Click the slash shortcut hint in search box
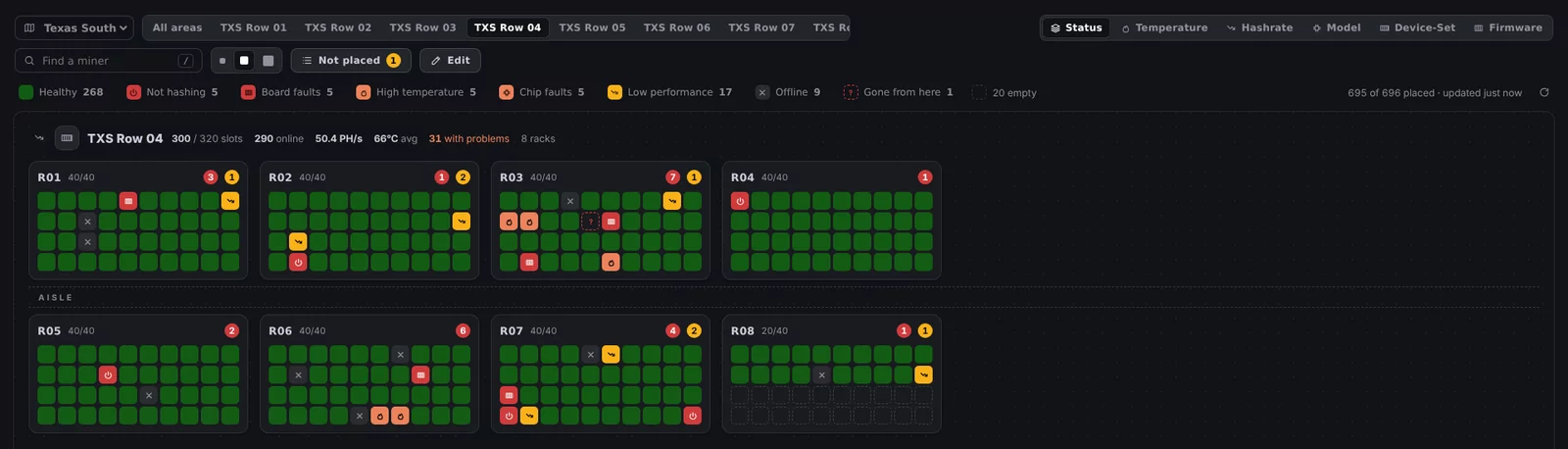The height and width of the screenshot is (449, 1568). 185,61
